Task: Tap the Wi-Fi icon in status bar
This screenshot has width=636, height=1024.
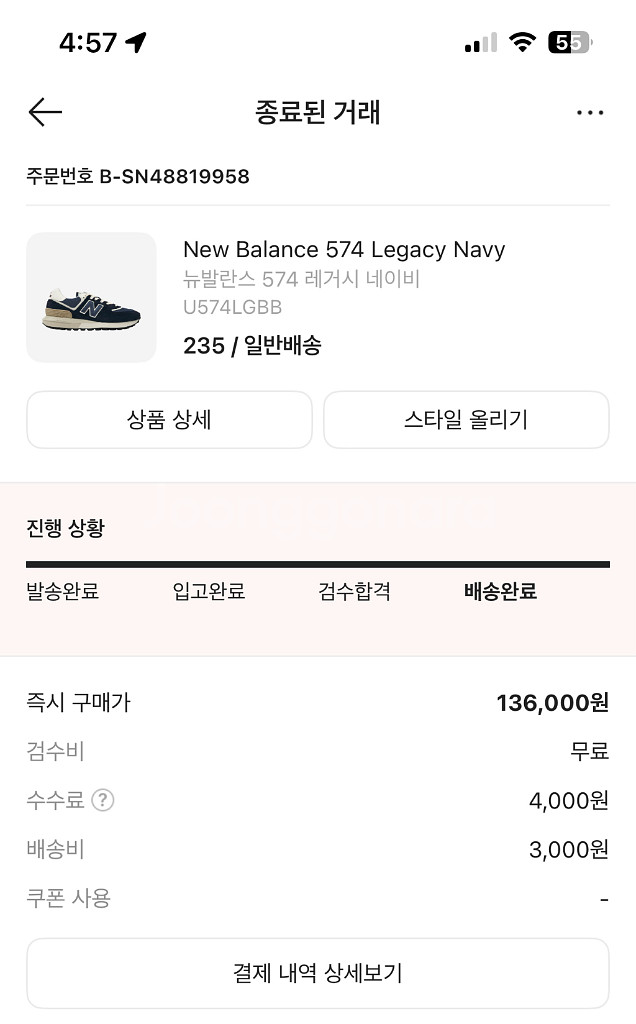Action: point(521,42)
